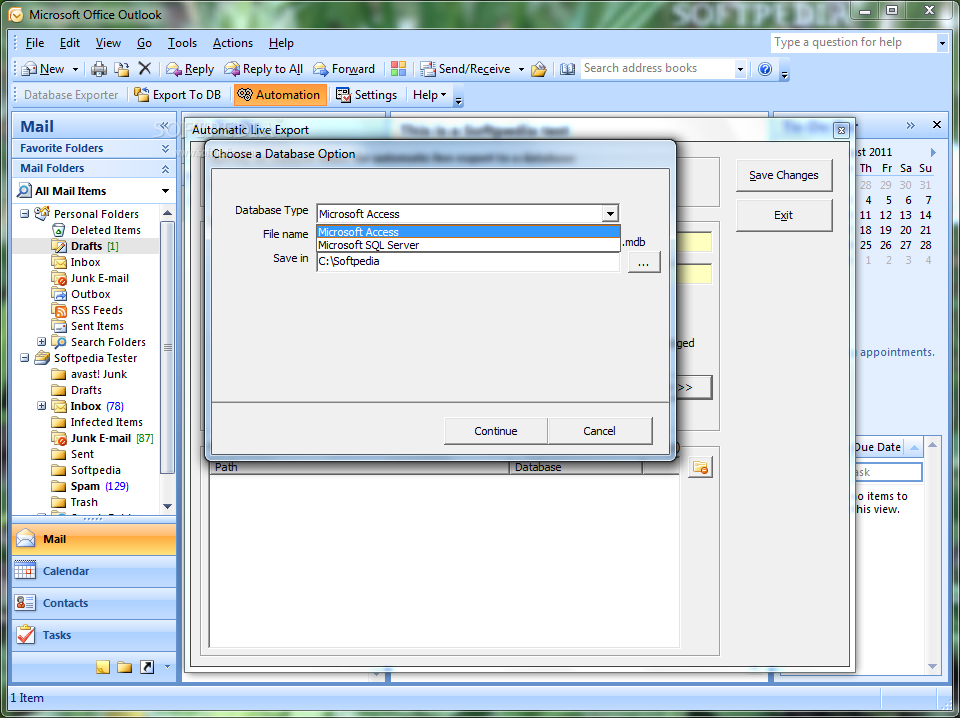Open the All Mail Items dropdown

point(165,191)
